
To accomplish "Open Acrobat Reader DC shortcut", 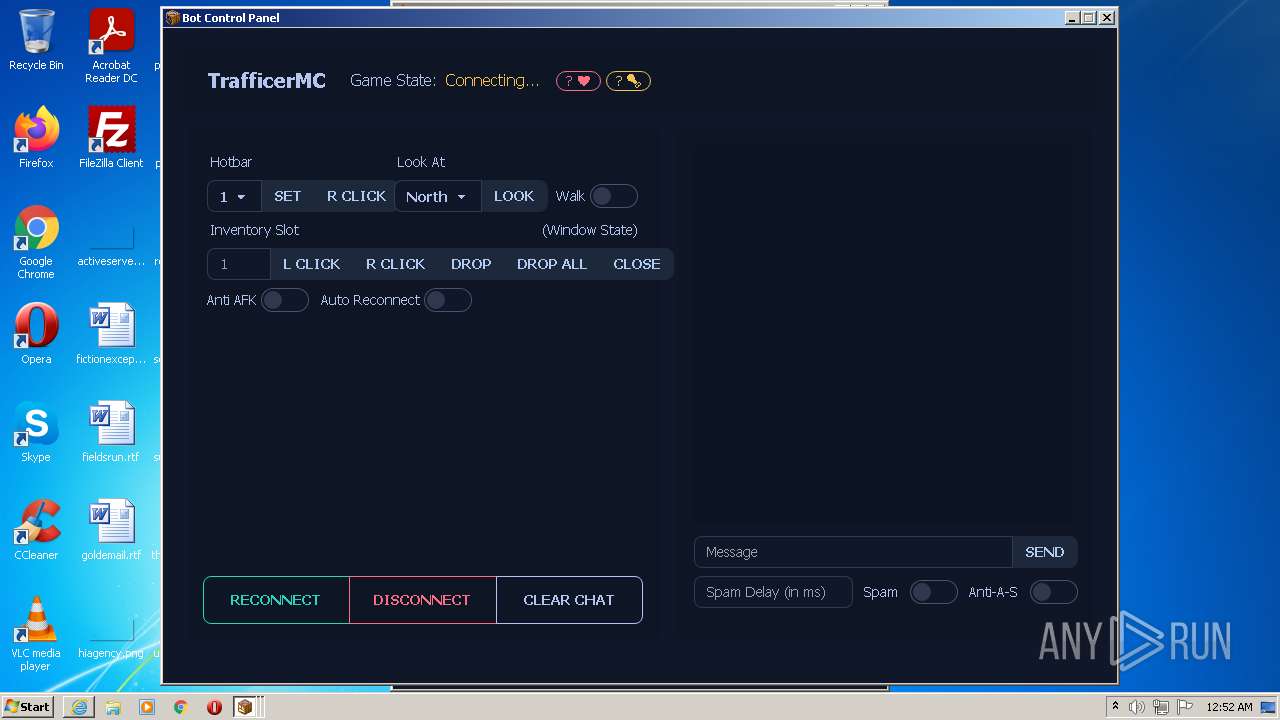I will pyautogui.click(x=111, y=46).
